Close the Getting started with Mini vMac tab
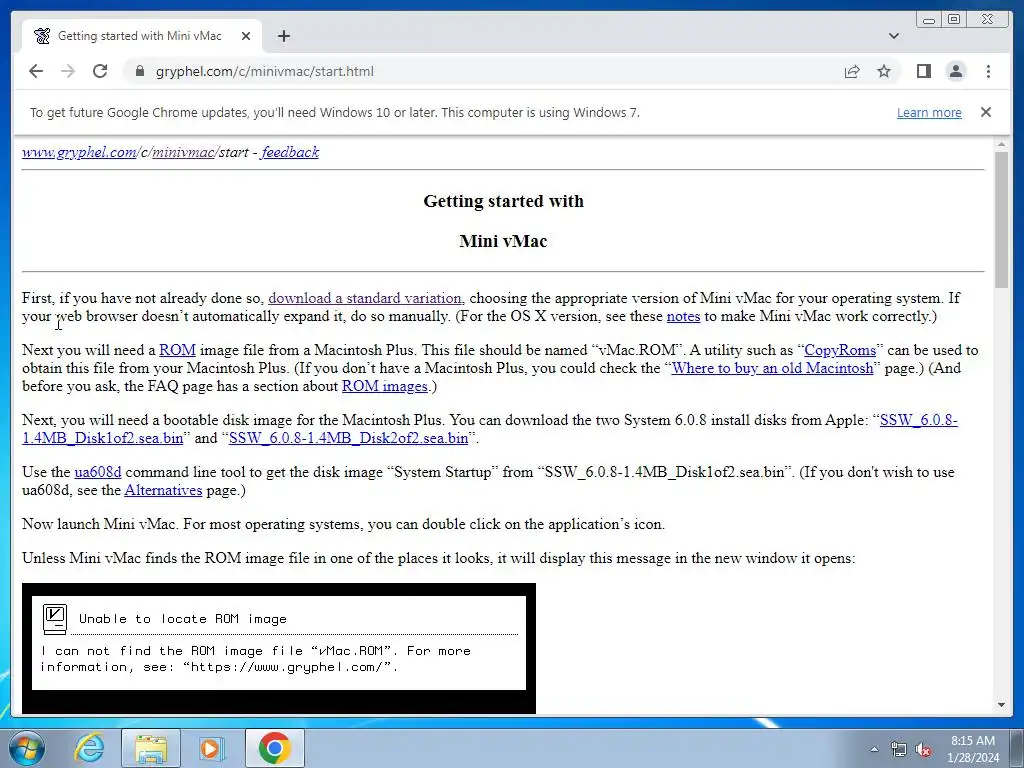Image resolution: width=1024 pixels, height=768 pixels. coord(246,36)
